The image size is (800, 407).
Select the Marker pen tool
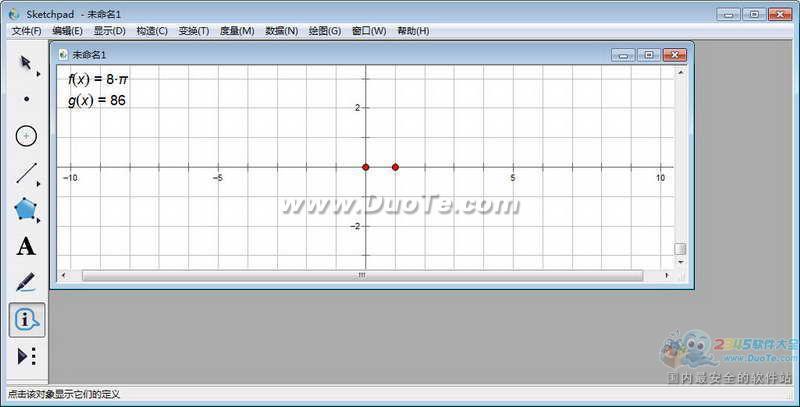[x=26, y=283]
